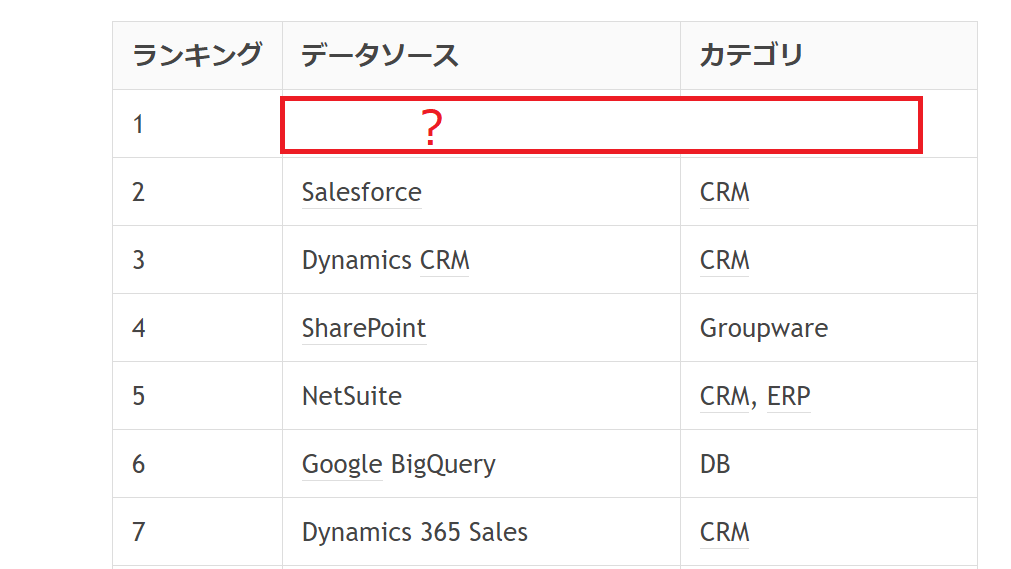Open the ERP category link
The width and height of the screenshot is (1011, 569).
tap(788, 396)
